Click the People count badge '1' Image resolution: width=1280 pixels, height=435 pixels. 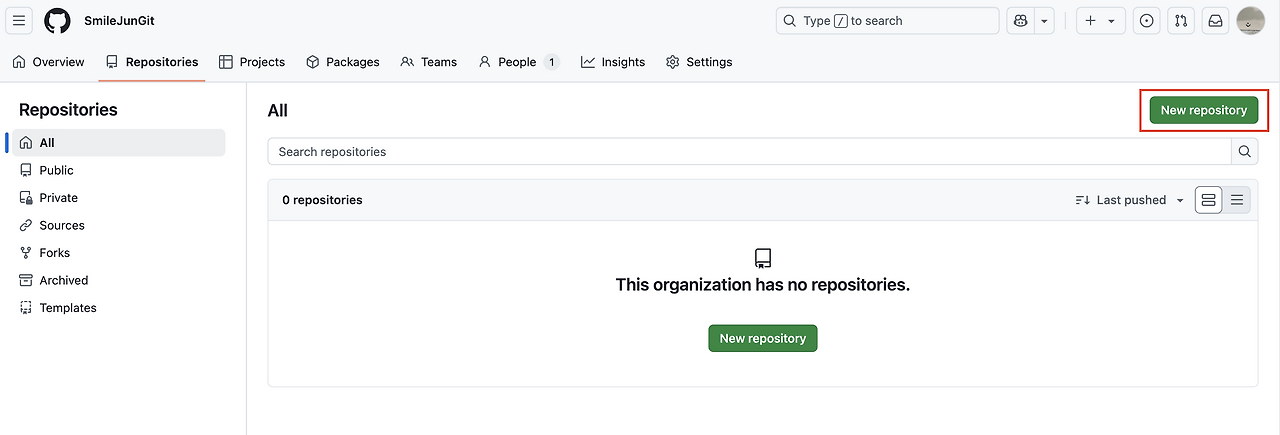(x=551, y=62)
